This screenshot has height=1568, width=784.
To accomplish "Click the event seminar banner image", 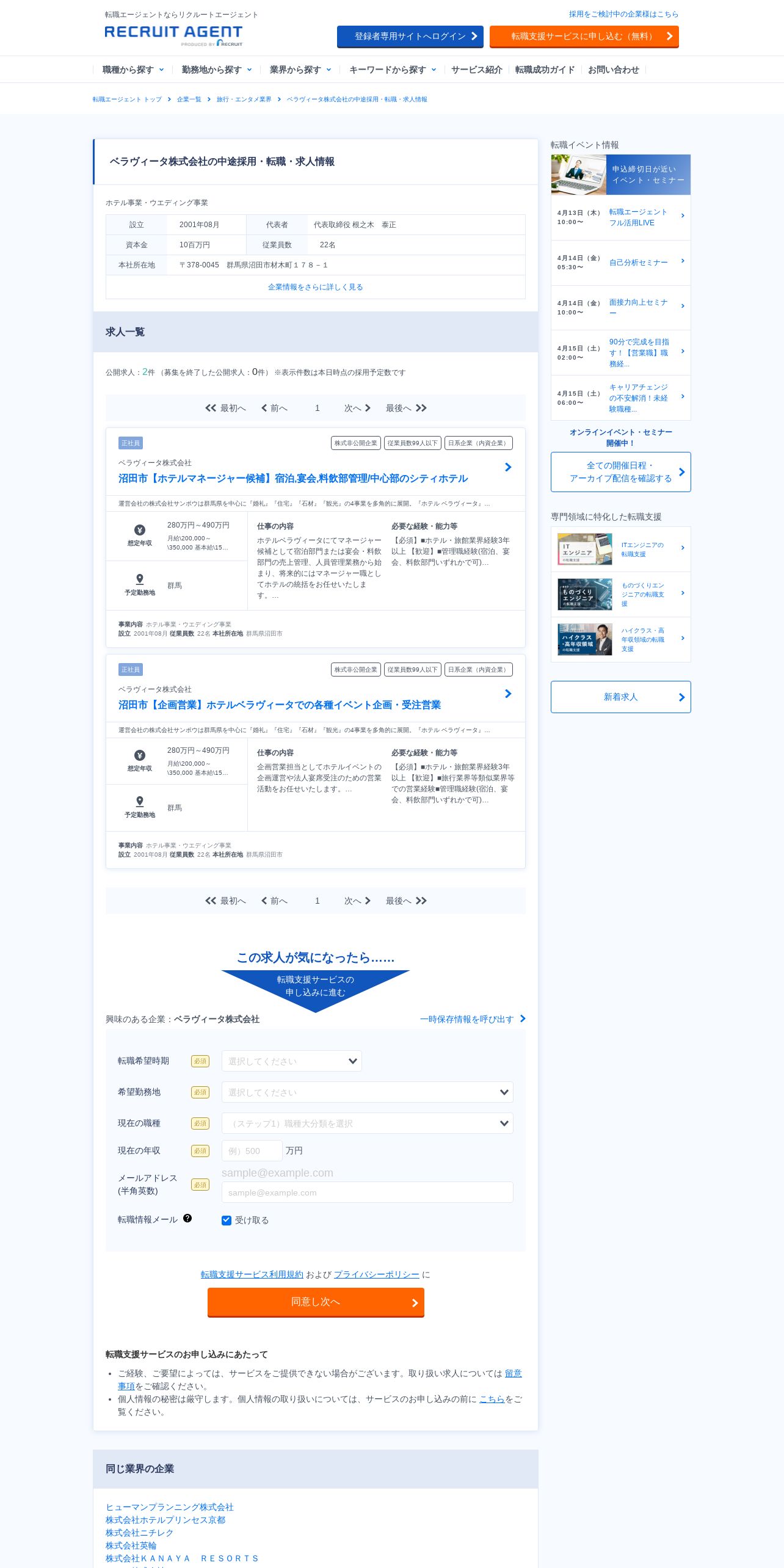I will 621,175.
